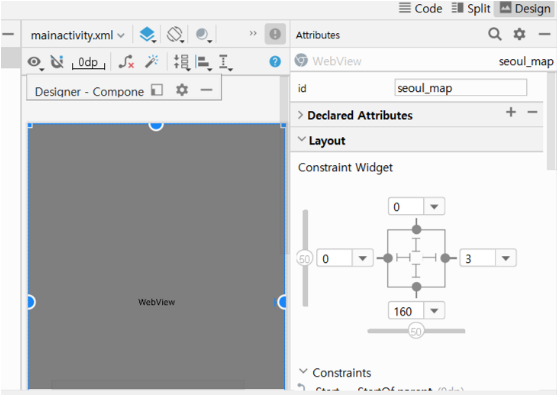Click the top constraint anchor dot
This screenshot has width=557, height=395.
tap(416, 229)
